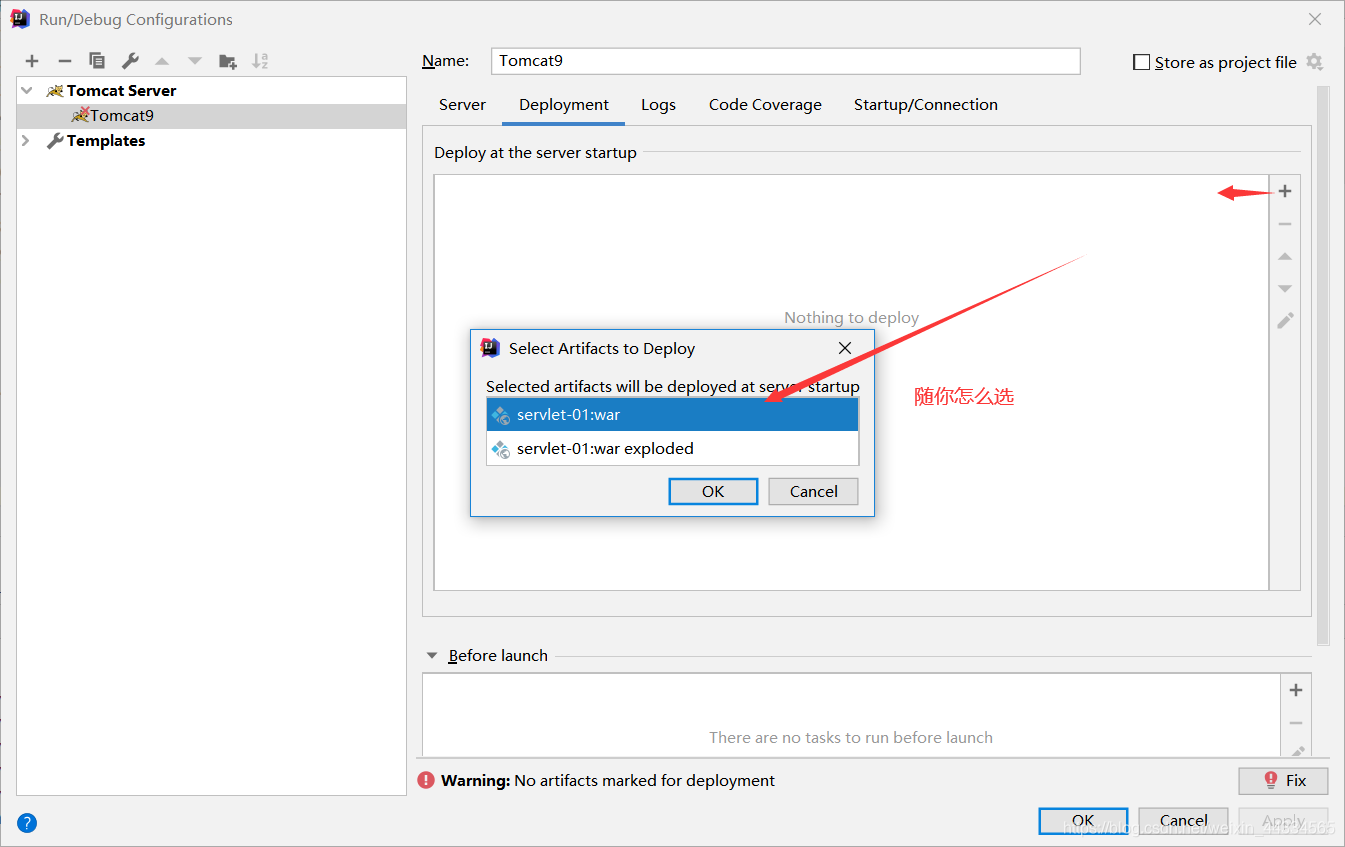Add an artifact to deploy list
Viewport: 1345px width, 847px height.
[x=1285, y=191]
